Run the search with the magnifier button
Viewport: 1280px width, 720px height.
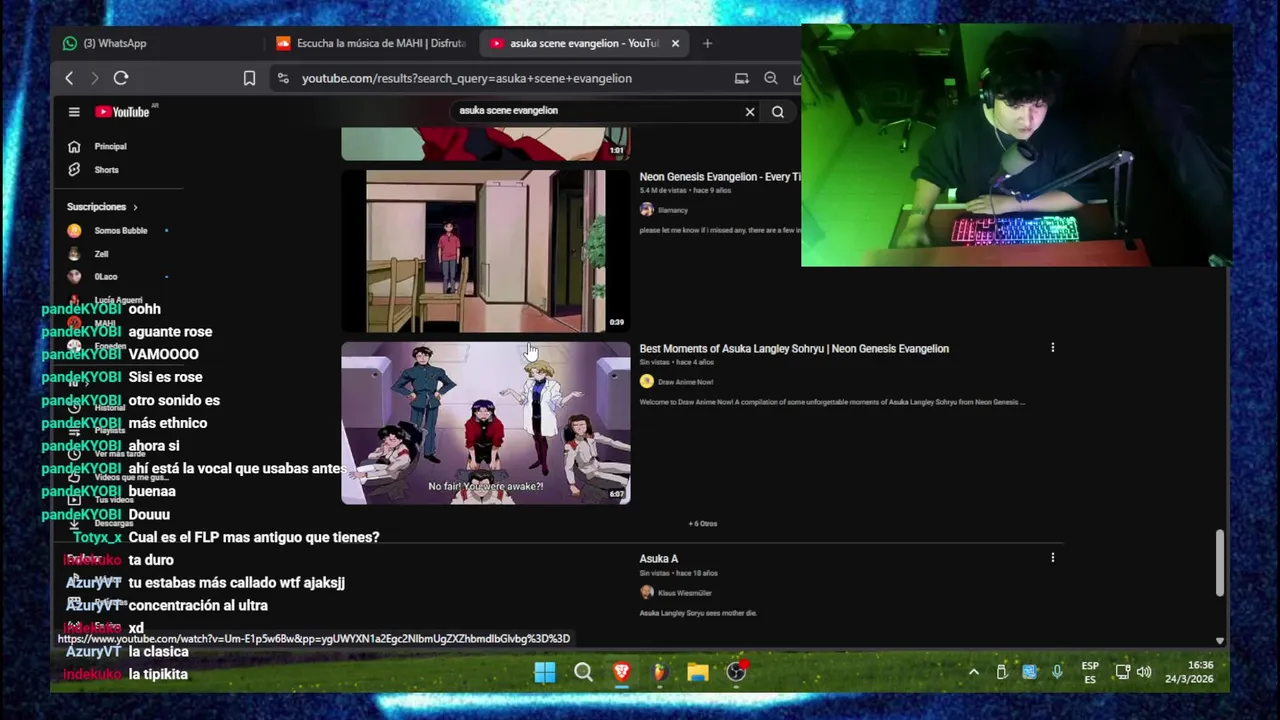[778, 112]
